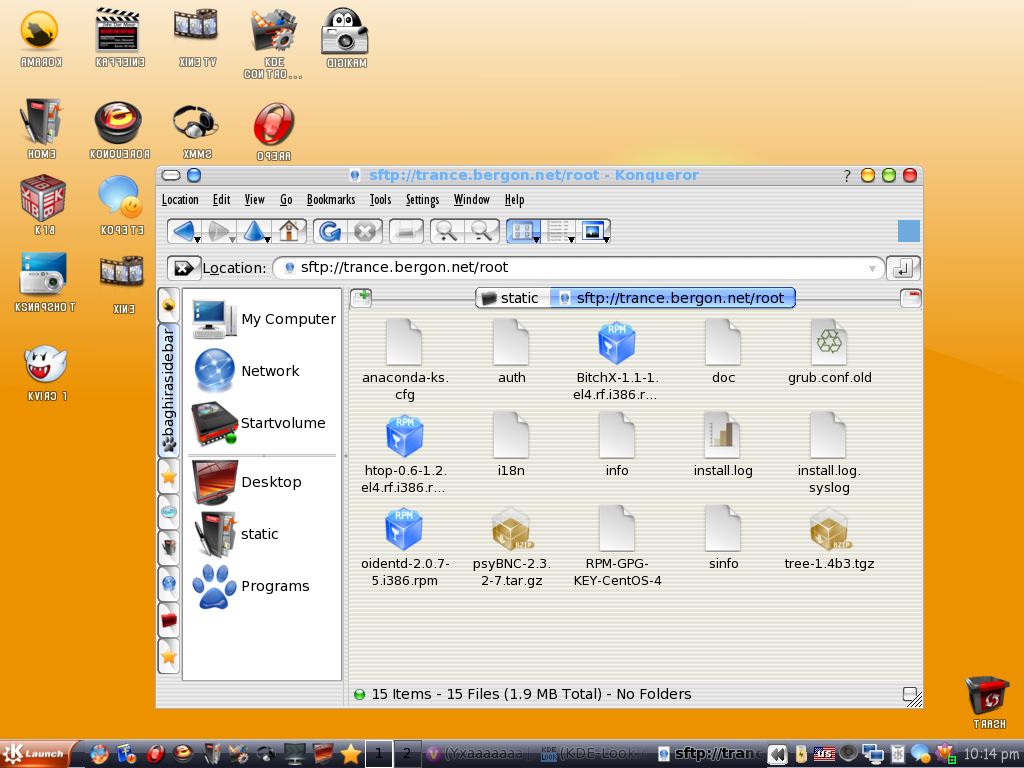1024x768 pixels.
Task: Toggle the baghirasidebar vertical tab
Action: (168, 391)
